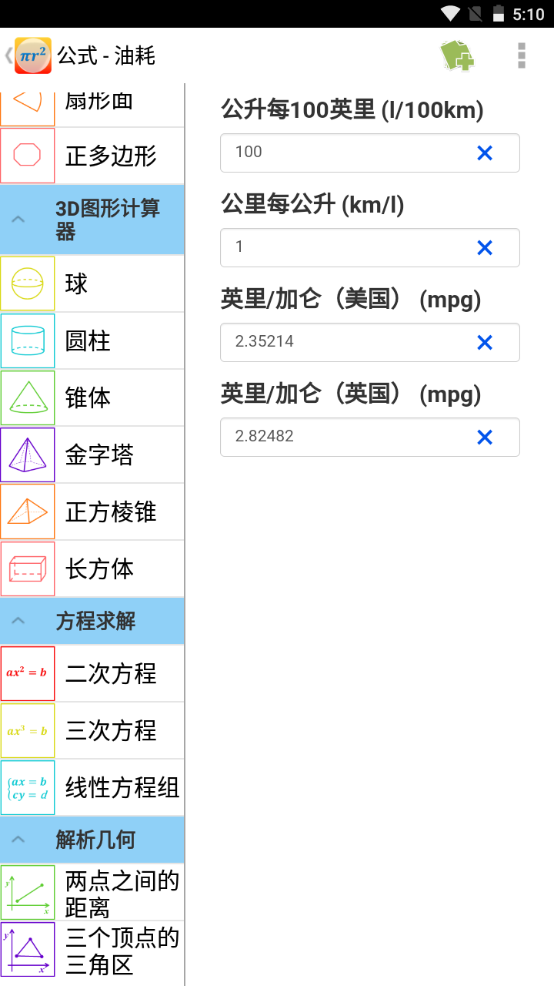Image resolution: width=554 pixels, height=986 pixels.
Task: Choose the pyramid (金字塔) icon
Action: [28, 455]
